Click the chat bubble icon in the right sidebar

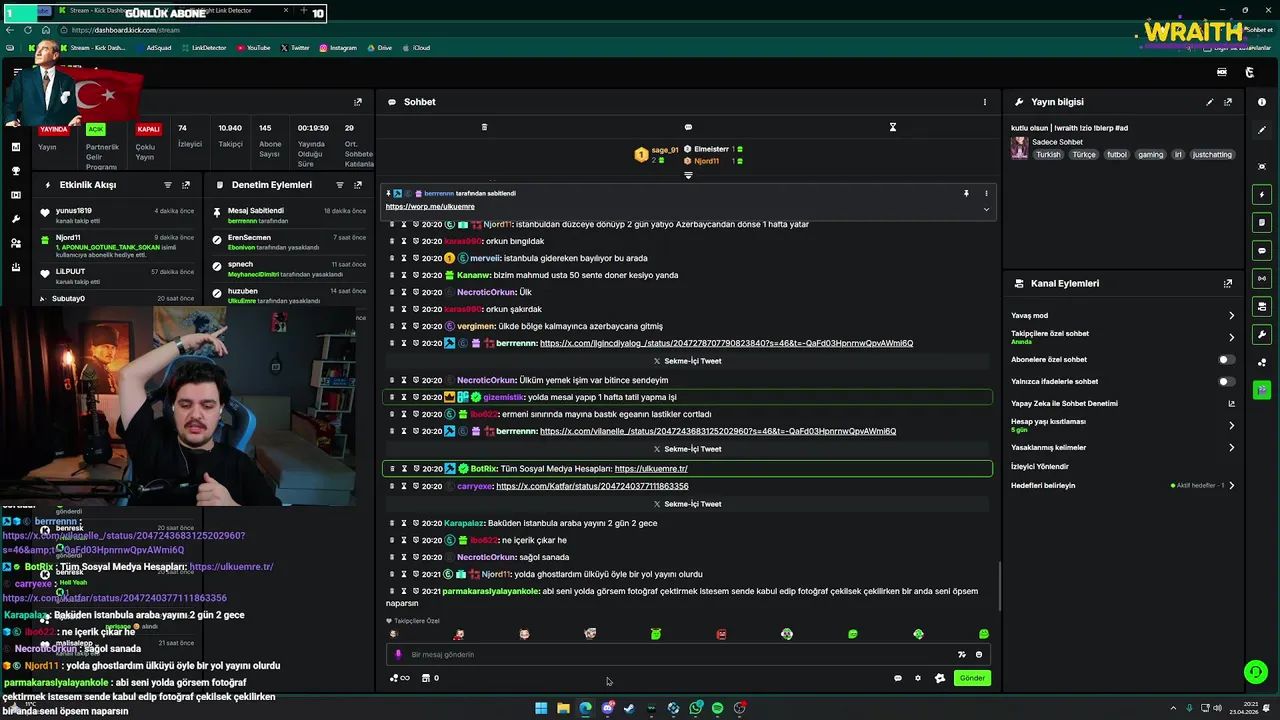[x=1262, y=250]
